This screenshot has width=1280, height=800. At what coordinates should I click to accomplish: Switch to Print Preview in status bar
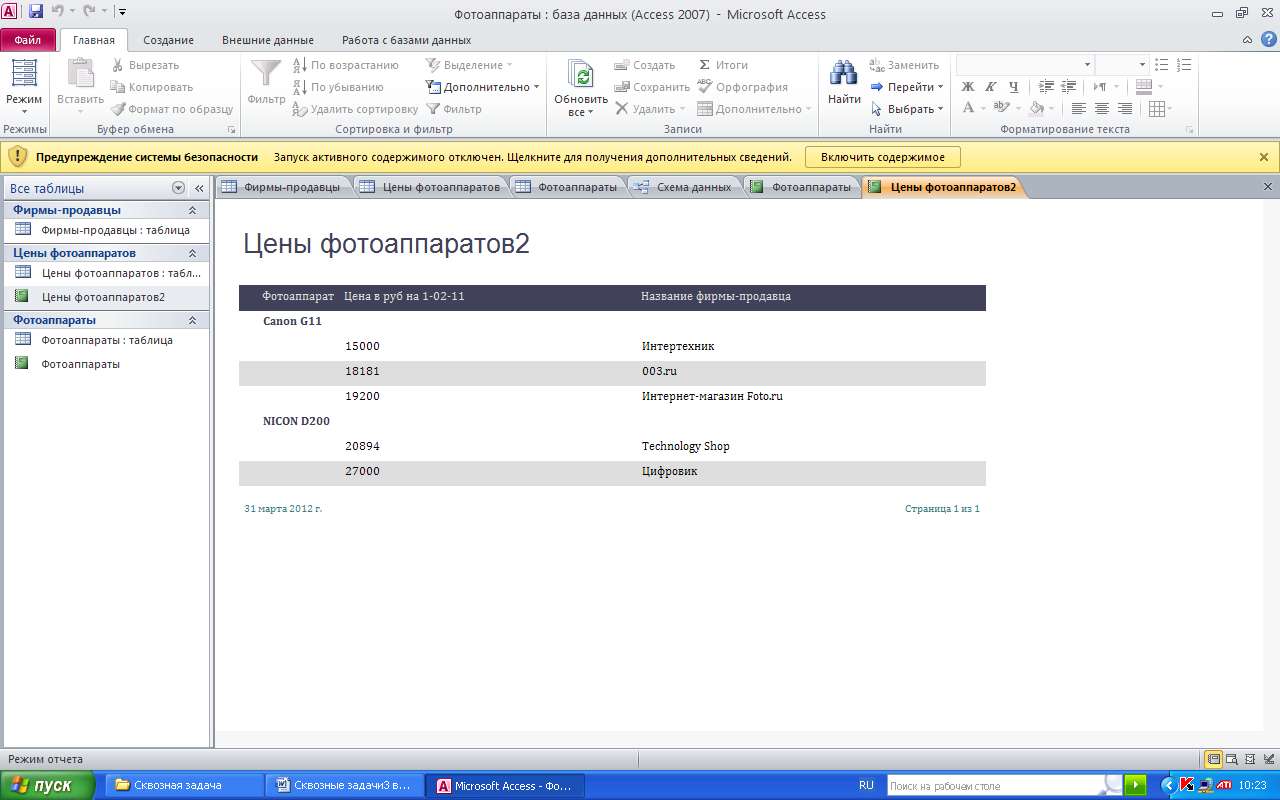[x=1233, y=759]
